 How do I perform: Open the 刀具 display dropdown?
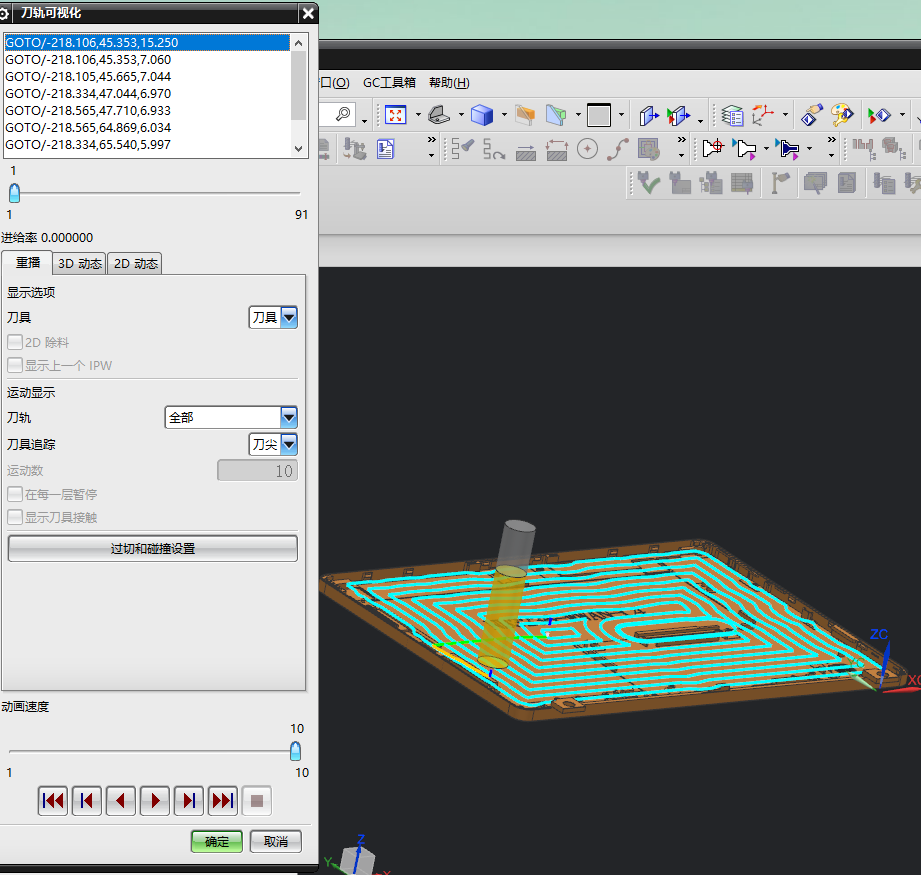[x=289, y=317]
